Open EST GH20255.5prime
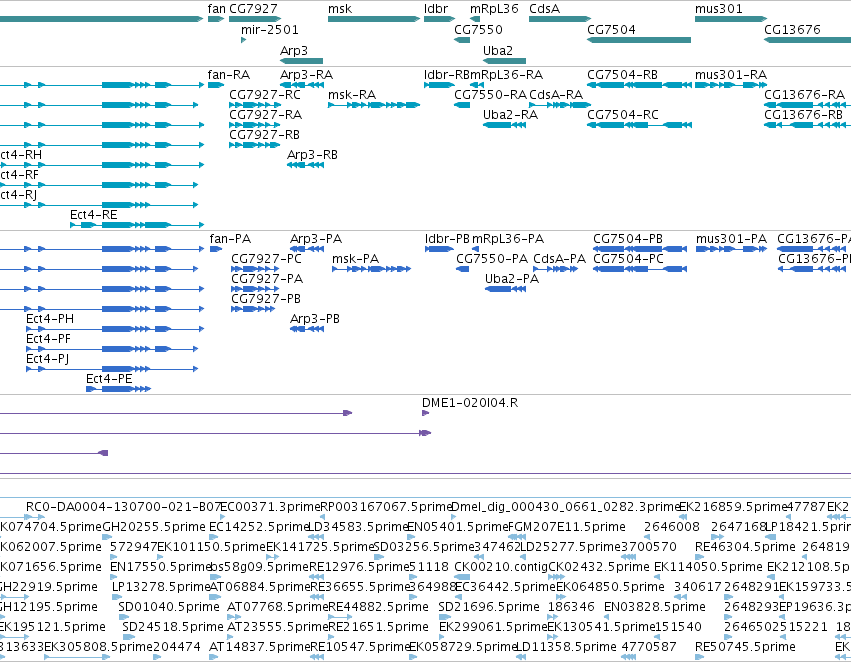The image size is (851, 662). pos(154,527)
